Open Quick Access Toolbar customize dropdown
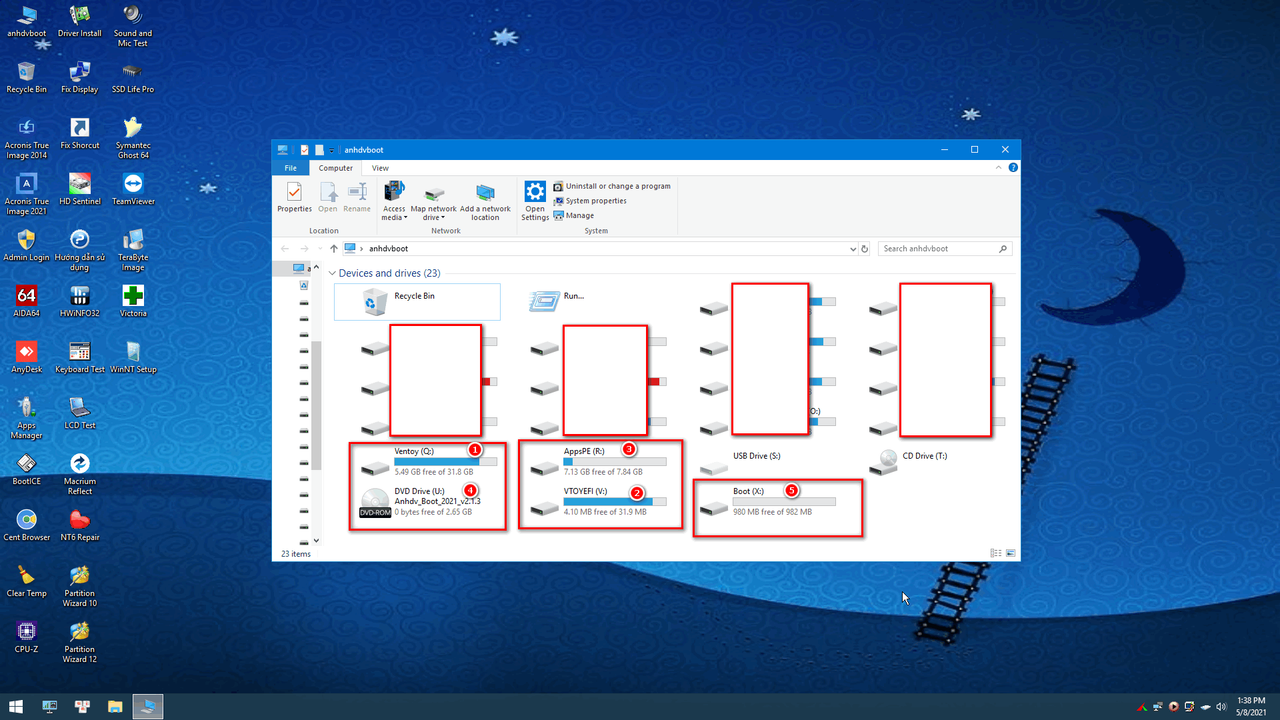The width and height of the screenshot is (1280, 720). click(x=332, y=150)
